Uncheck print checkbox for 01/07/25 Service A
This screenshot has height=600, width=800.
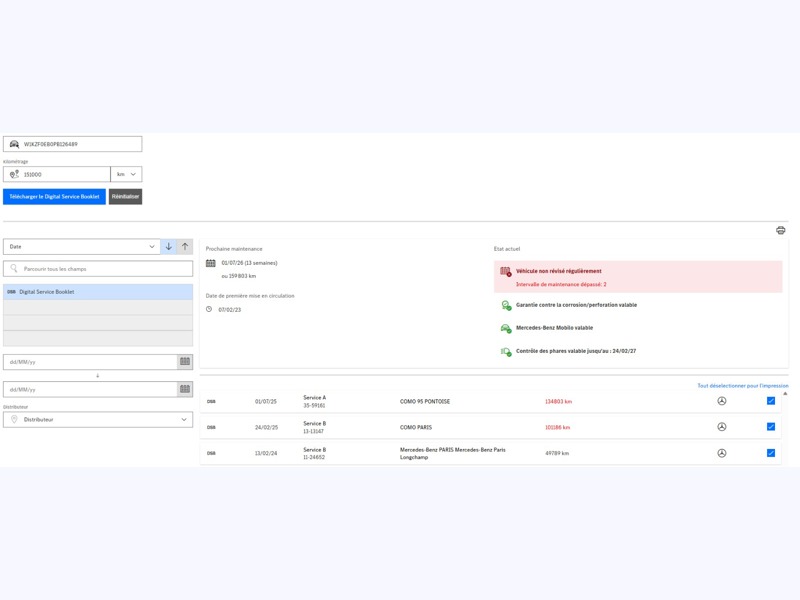click(771, 401)
